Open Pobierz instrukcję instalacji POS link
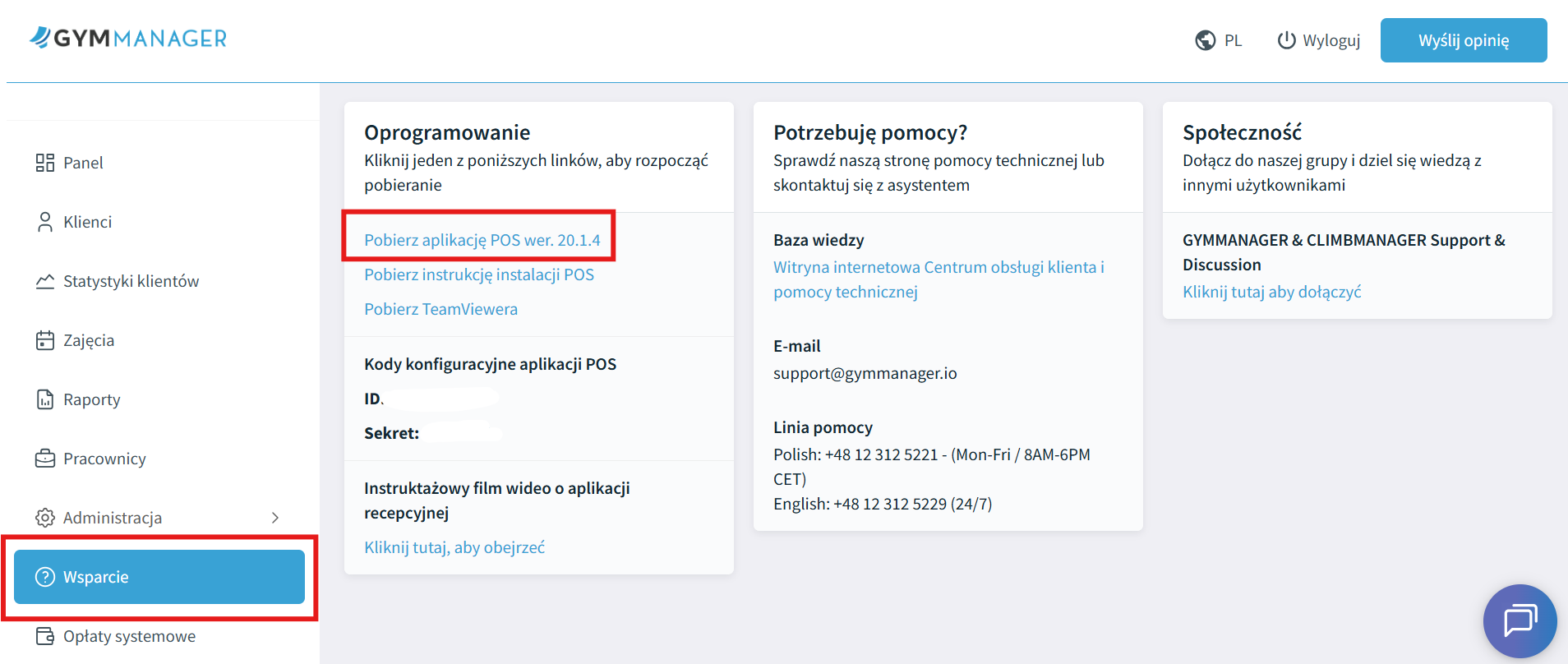1568x664 pixels. [x=478, y=274]
